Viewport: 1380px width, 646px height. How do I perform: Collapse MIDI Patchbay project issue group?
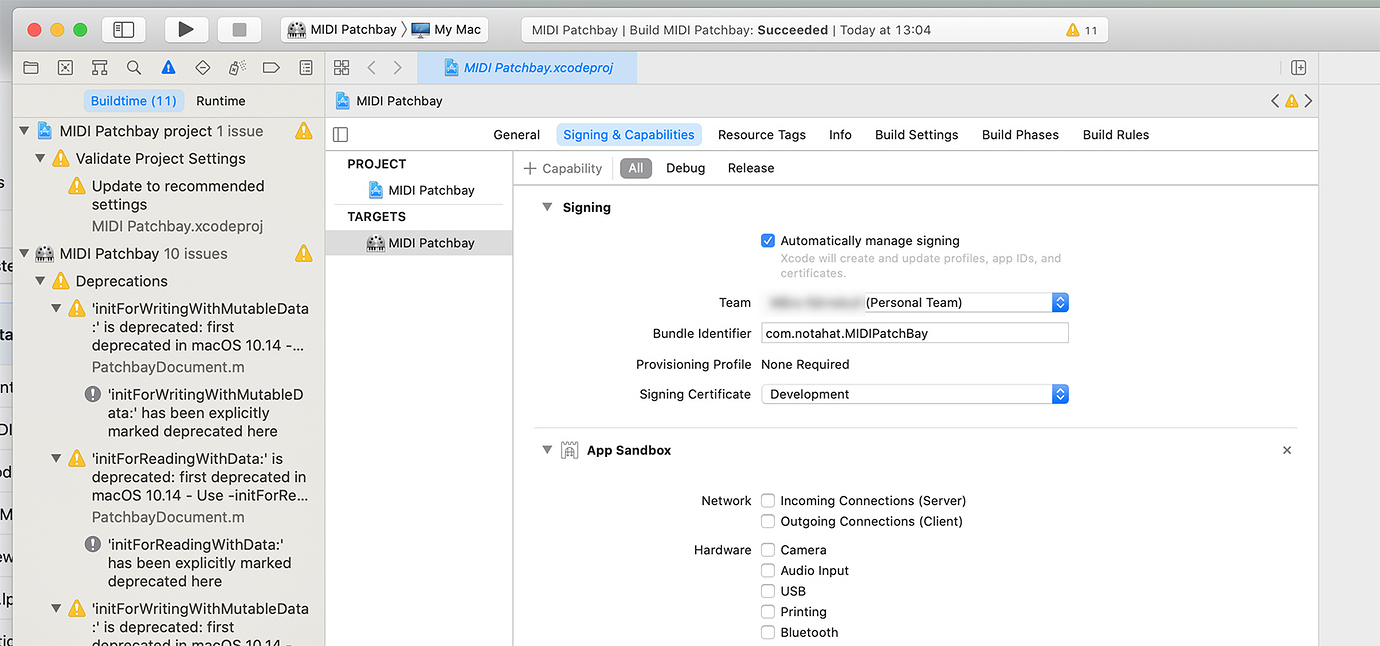[x=24, y=131]
